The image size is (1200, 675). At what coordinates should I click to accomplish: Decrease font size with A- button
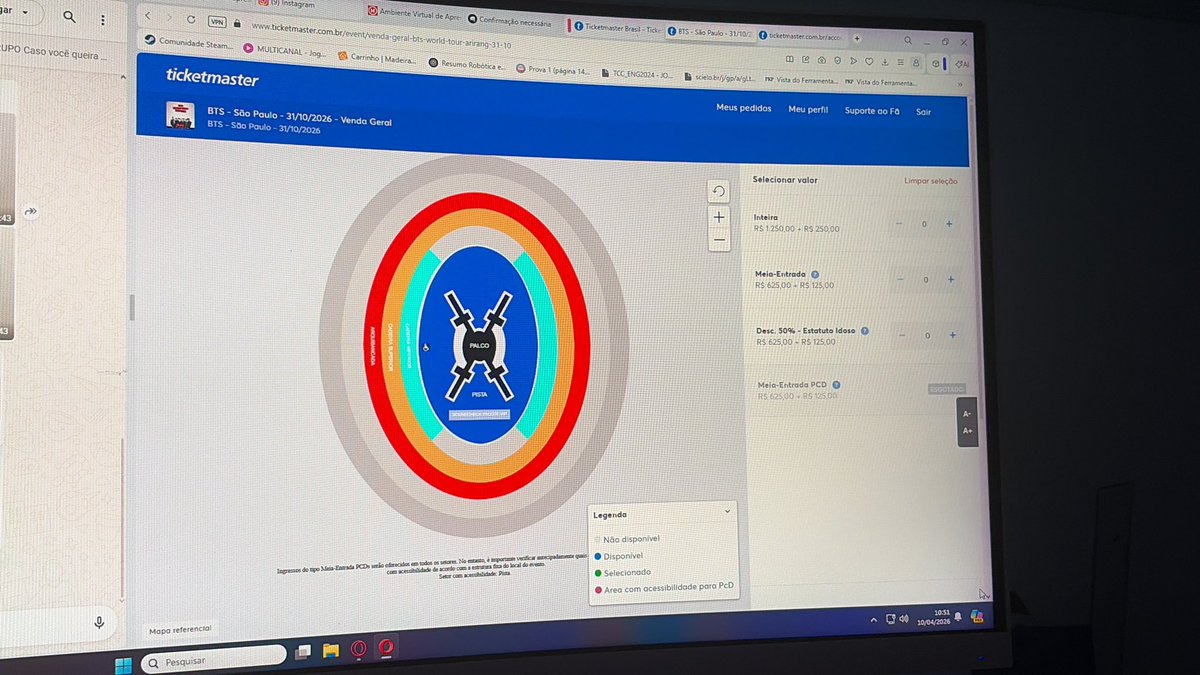(x=966, y=413)
